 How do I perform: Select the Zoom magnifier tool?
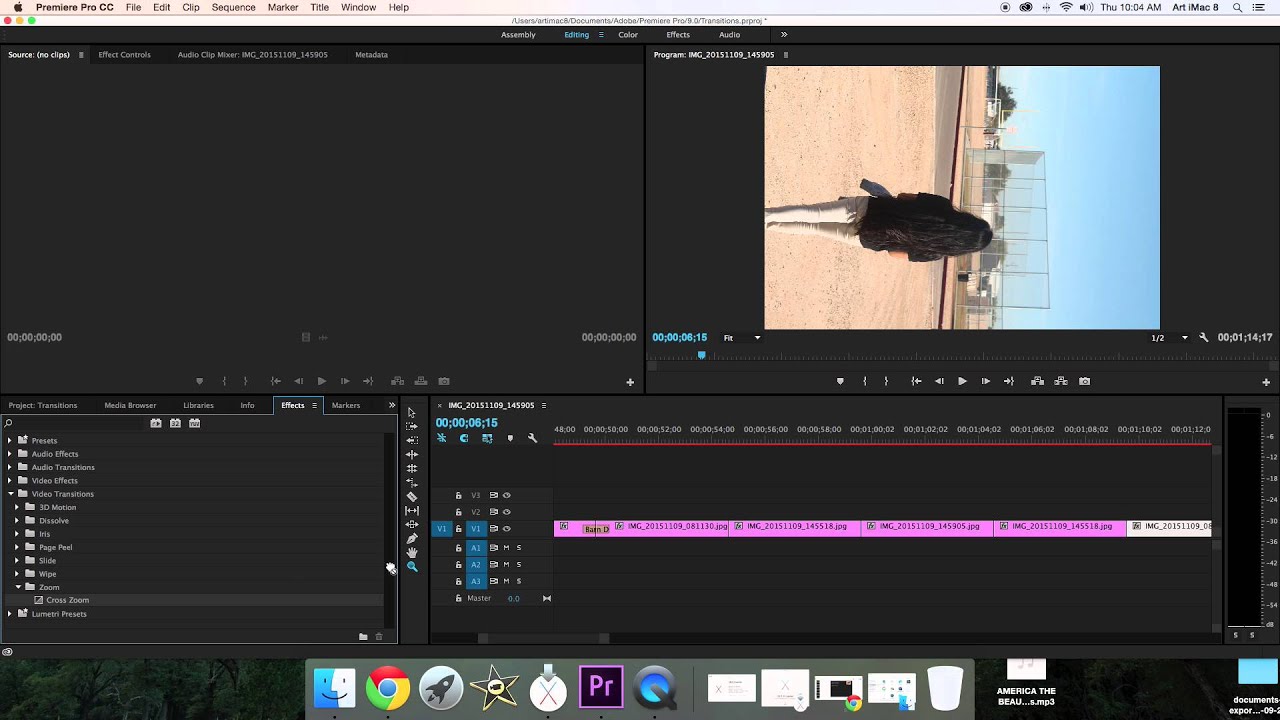[411, 566]
